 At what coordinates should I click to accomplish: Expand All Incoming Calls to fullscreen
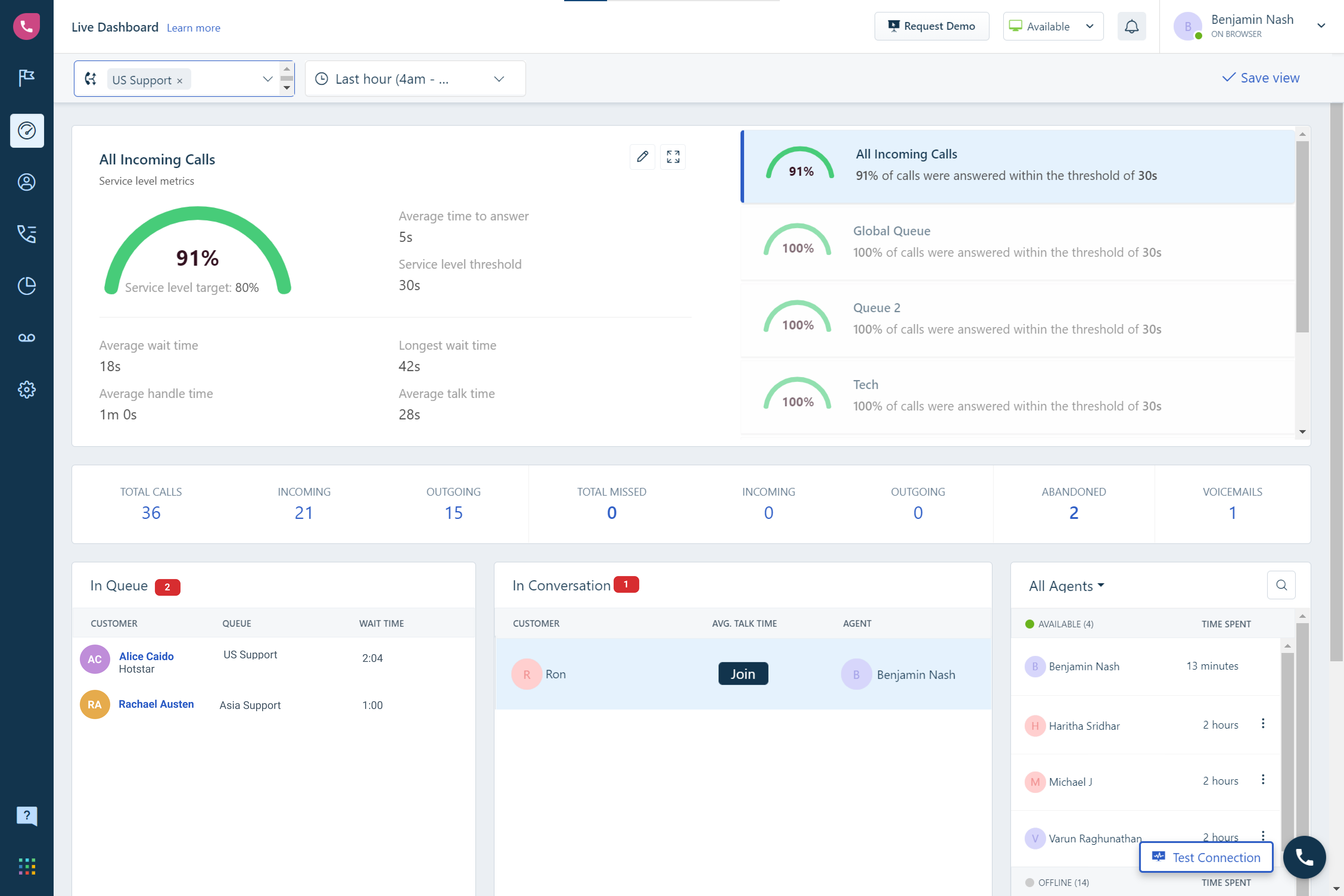click(x=673, y=157)
